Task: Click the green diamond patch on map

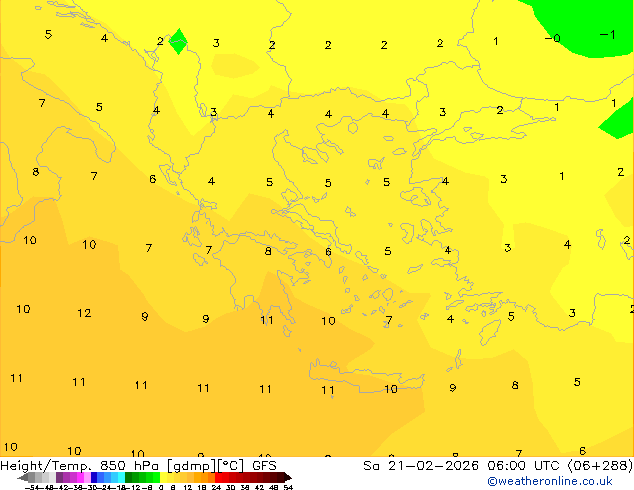Action: click(x=178, y=41)
